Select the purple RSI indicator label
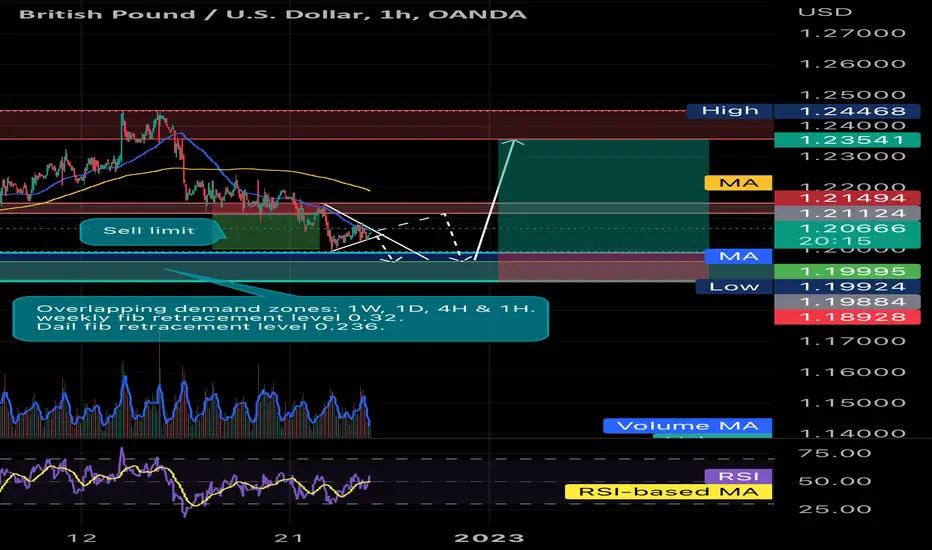The width and height of the screenshot is (932, 550). click(x=738, y=476)
